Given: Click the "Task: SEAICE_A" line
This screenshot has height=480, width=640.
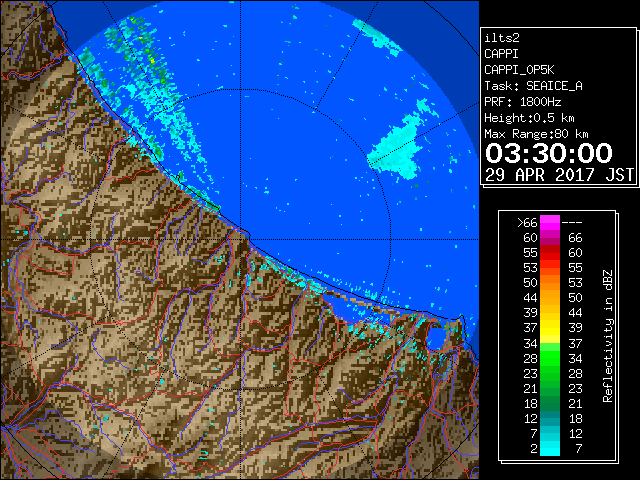Looking at the screenshot, I should click(533, 86).
